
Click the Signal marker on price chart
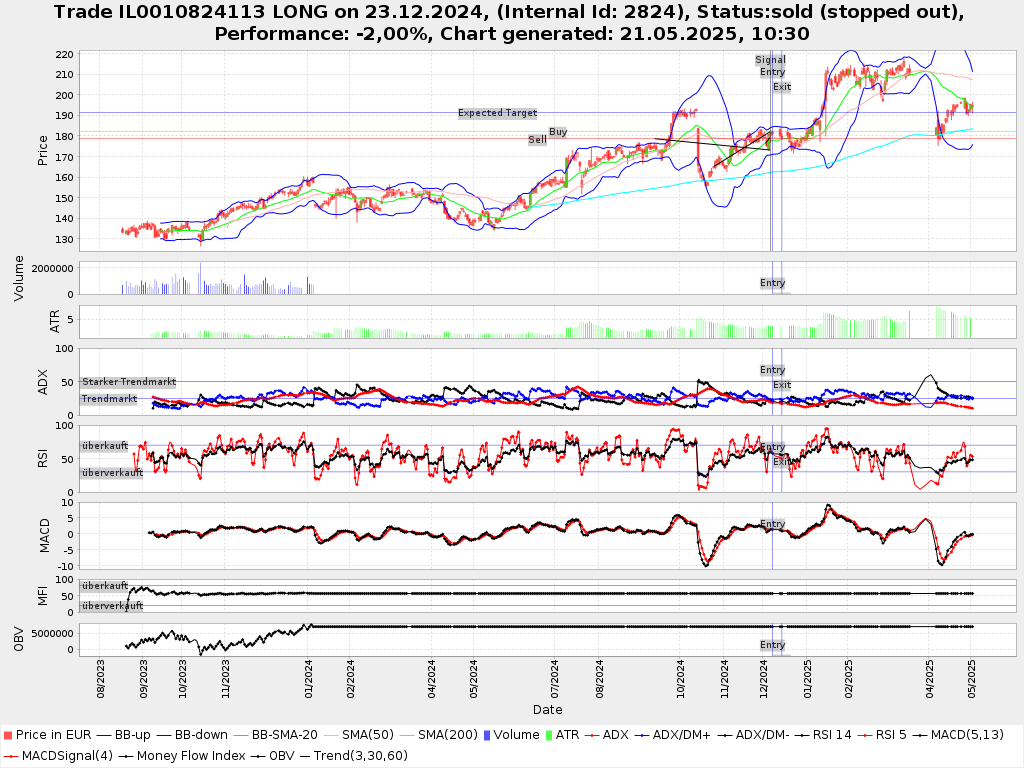tap(770, 60)
